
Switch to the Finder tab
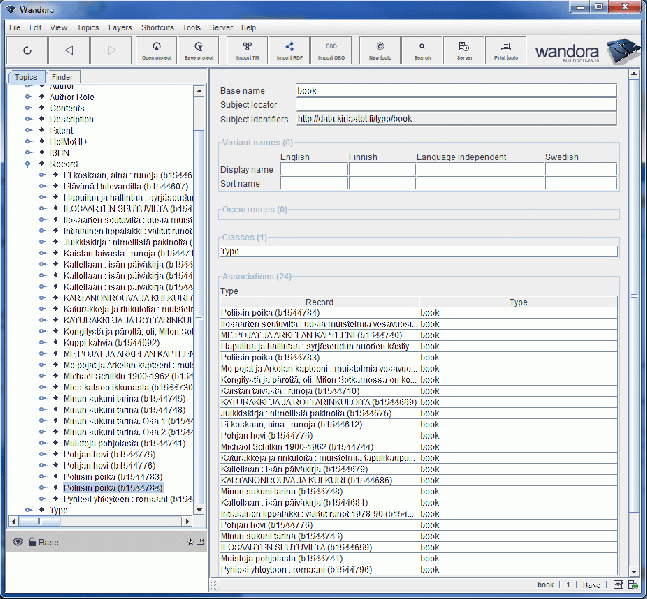[60, 77]
